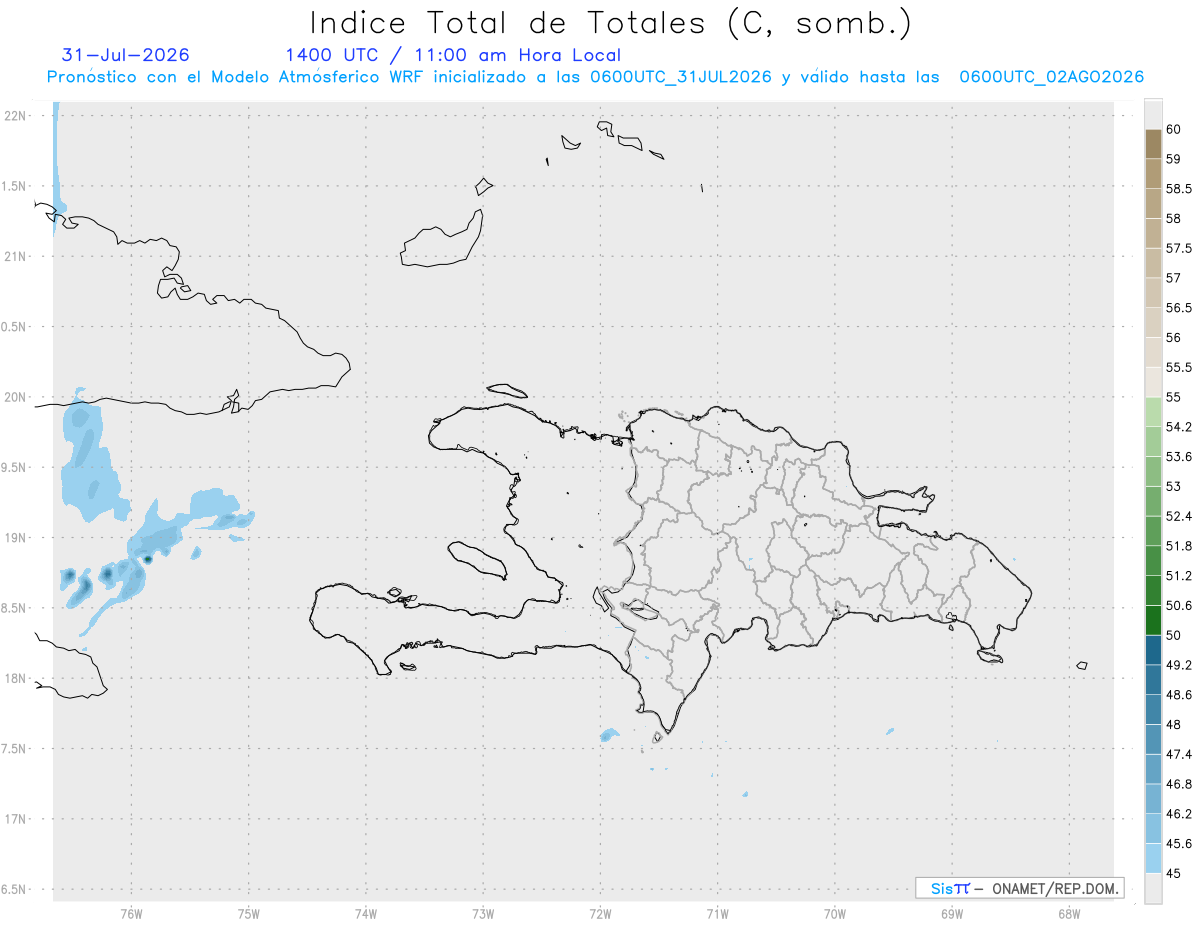Screen dimensions: 1200x927
Task: Click the legend value '50.6'
Action: click(x=1179, y=606)
